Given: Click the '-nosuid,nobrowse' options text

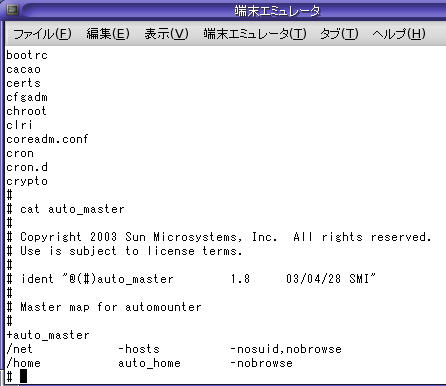Looking at the screenshot, I should point(286,349).
